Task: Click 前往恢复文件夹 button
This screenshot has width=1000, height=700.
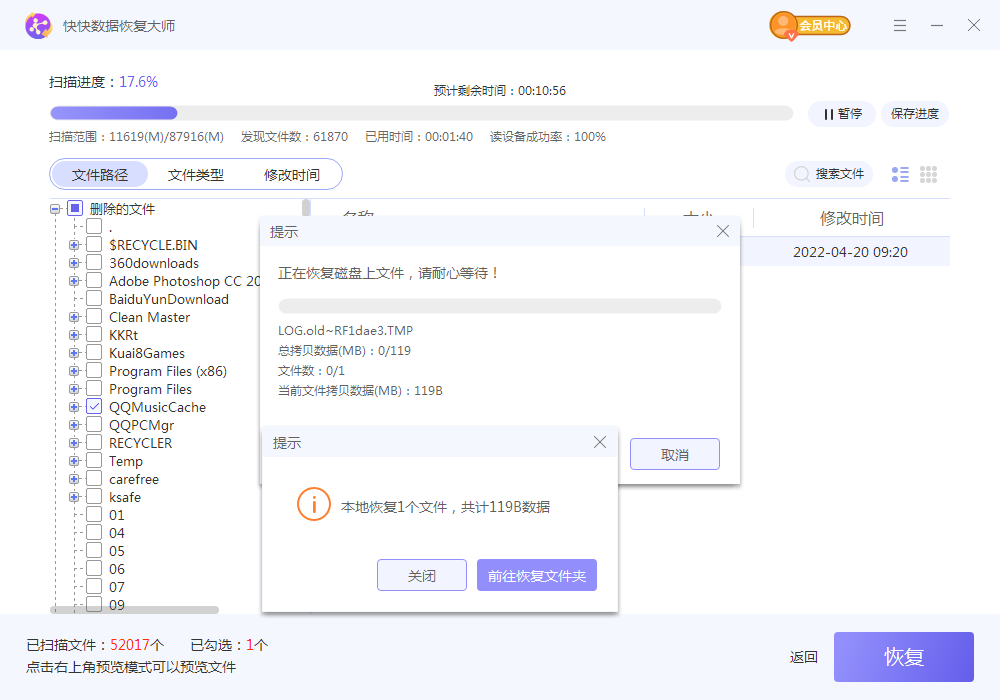Action: (x=537, y=576)
